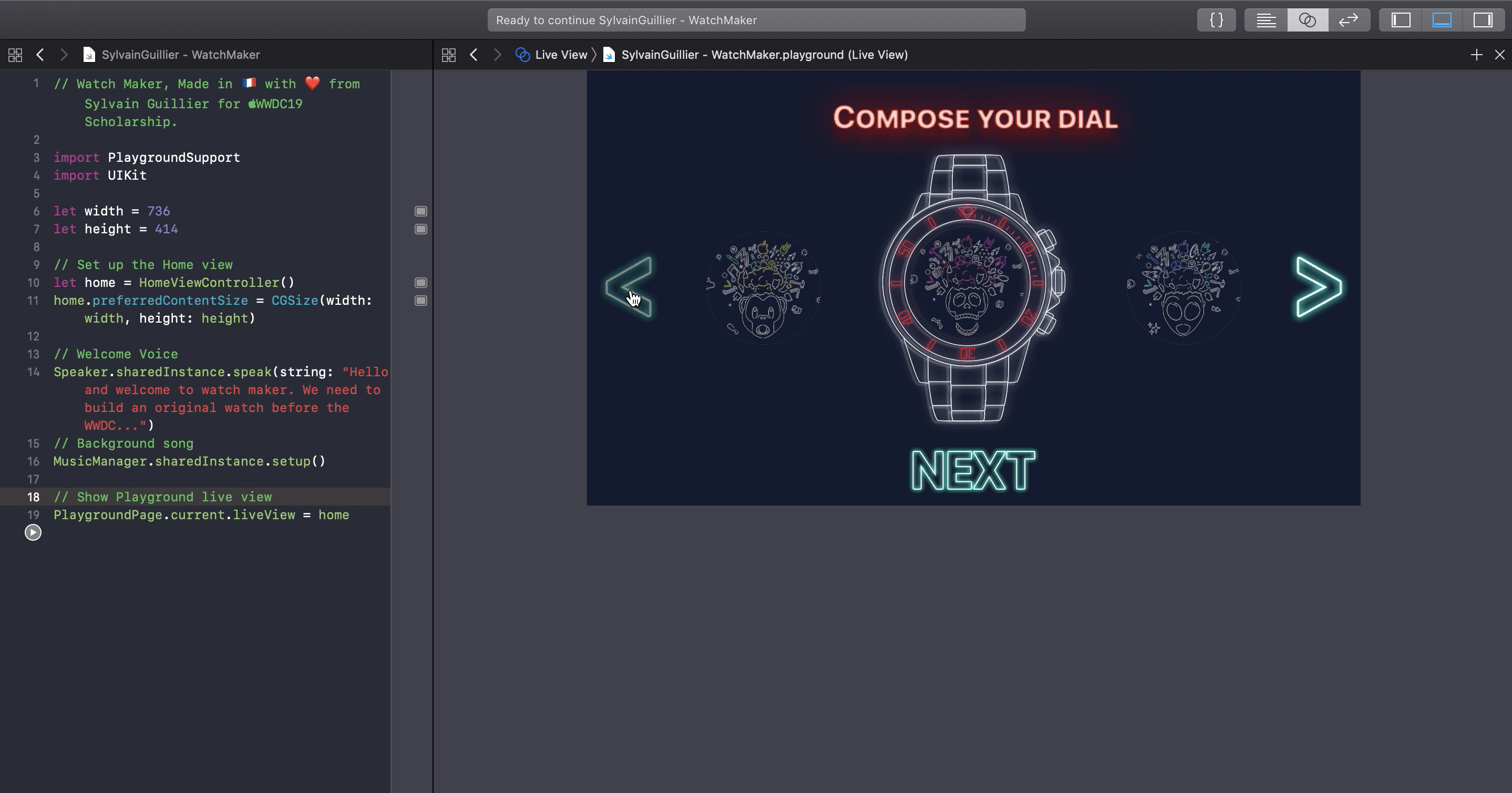Open SylvainGuillier - WatchMaker file breadcrumb

(x=180, y=55)
